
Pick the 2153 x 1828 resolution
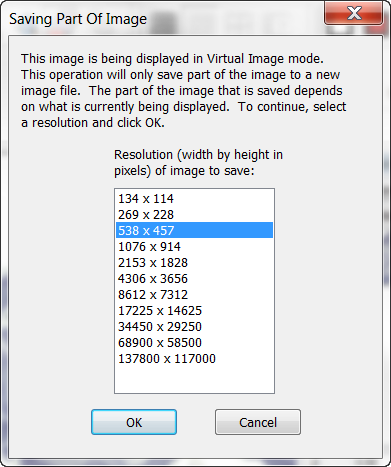[194, 263]
